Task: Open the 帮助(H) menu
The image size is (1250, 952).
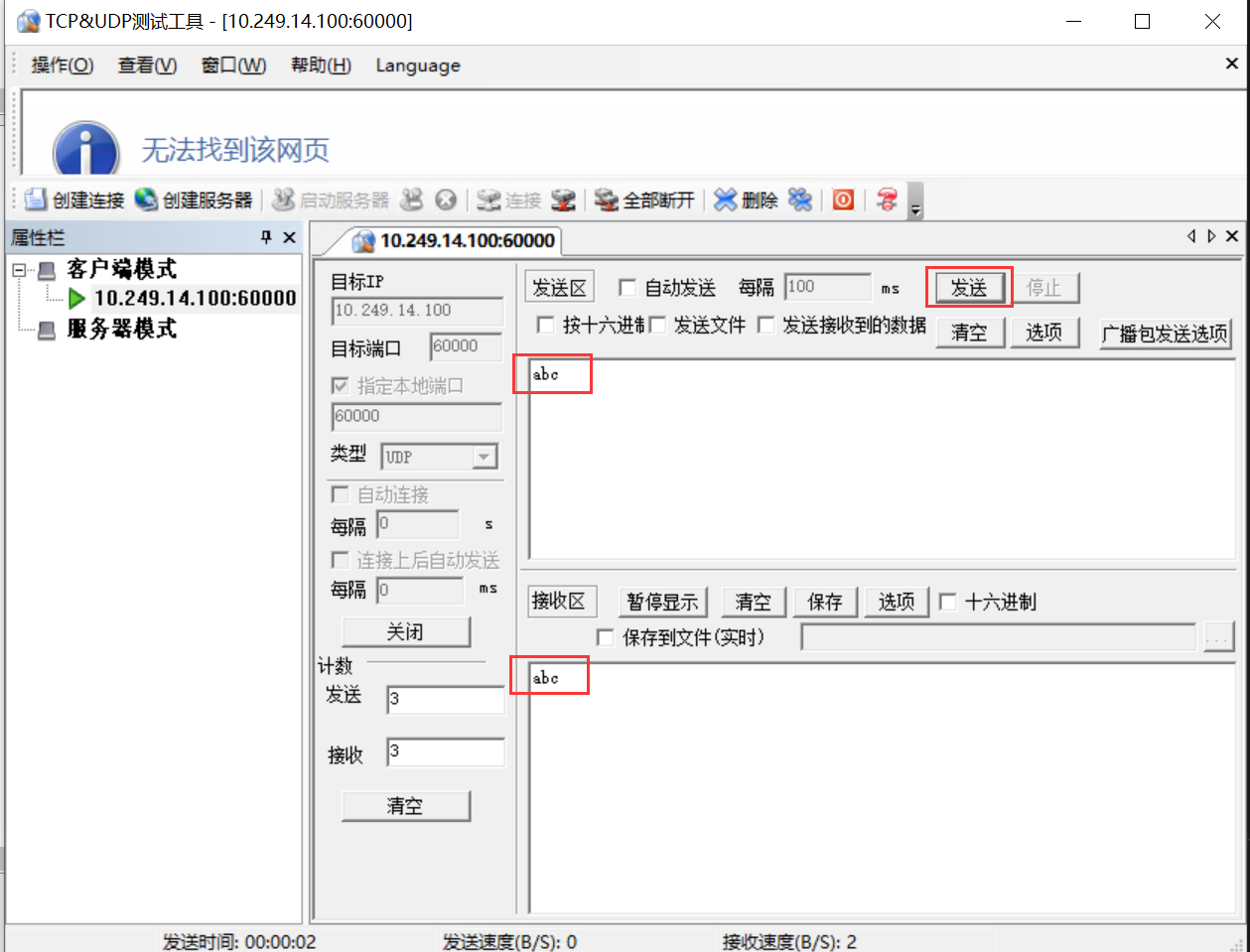Action: click(x=321, y=66)
